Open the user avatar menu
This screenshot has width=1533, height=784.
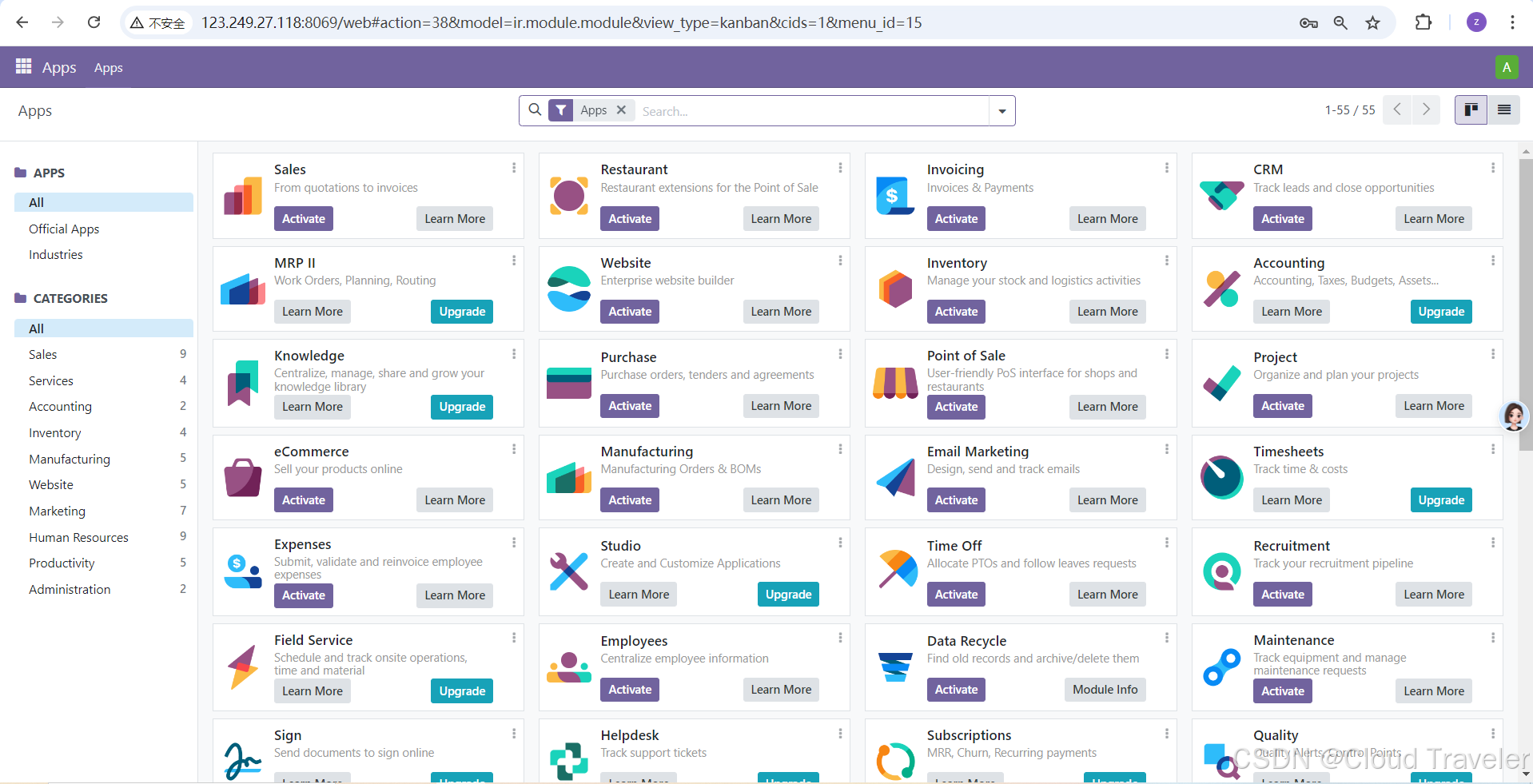click(x=1506, y=67)
